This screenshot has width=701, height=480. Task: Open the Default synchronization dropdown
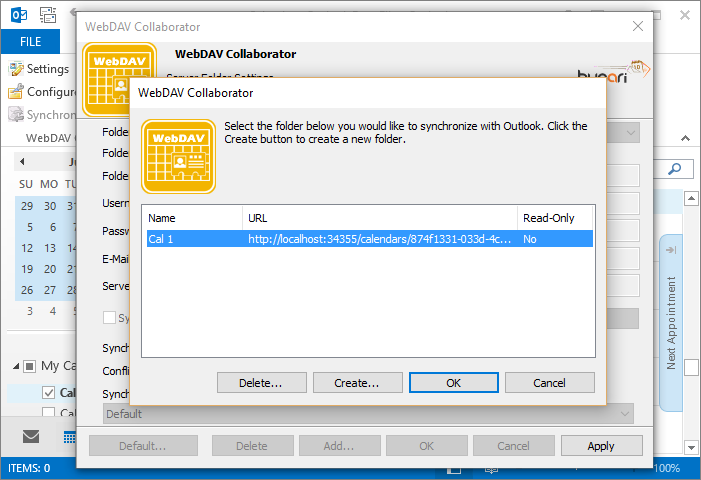[368, 414]
